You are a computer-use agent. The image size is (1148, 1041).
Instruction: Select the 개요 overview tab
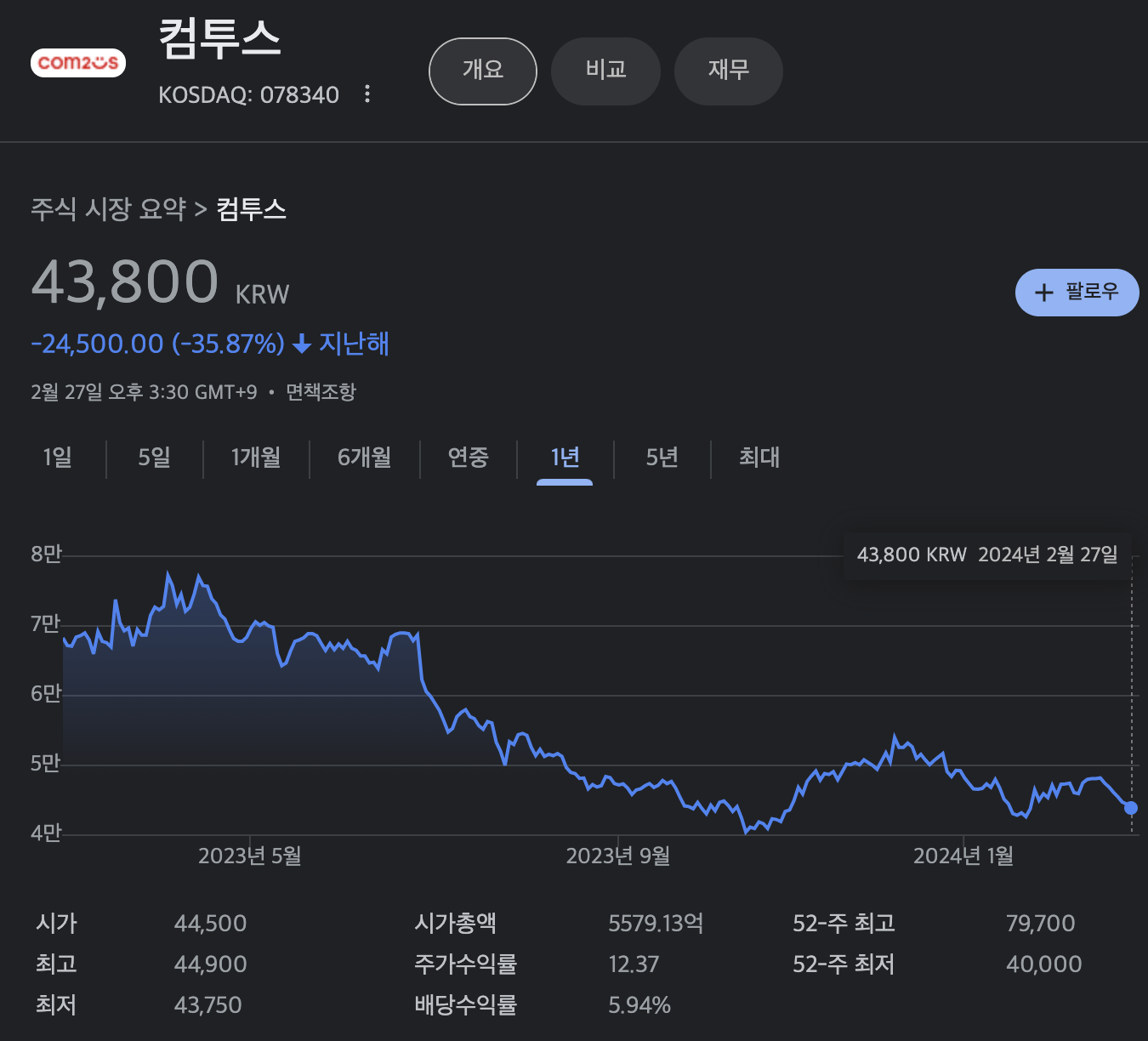[x=483, y=71]
